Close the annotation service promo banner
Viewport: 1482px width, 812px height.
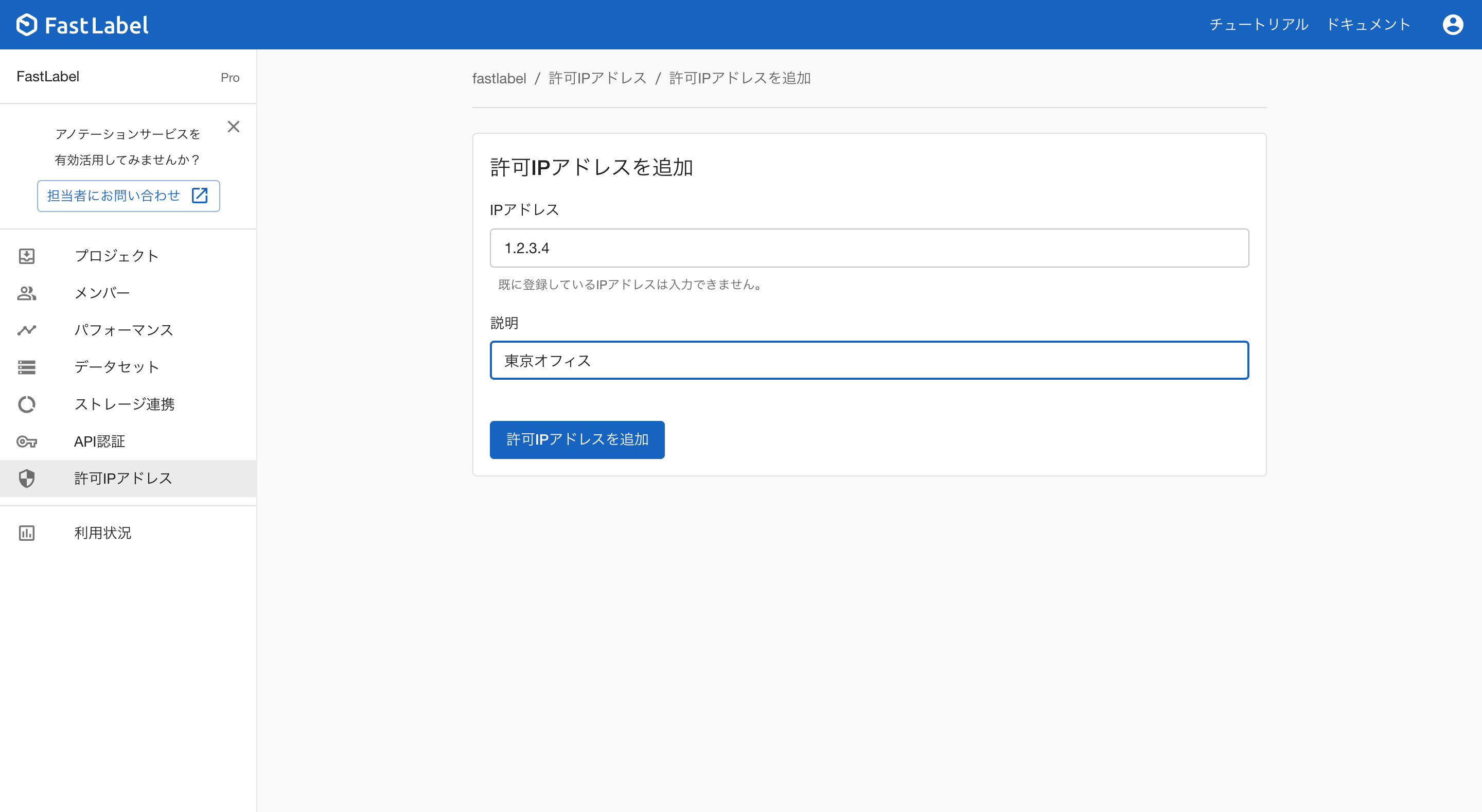233,127
